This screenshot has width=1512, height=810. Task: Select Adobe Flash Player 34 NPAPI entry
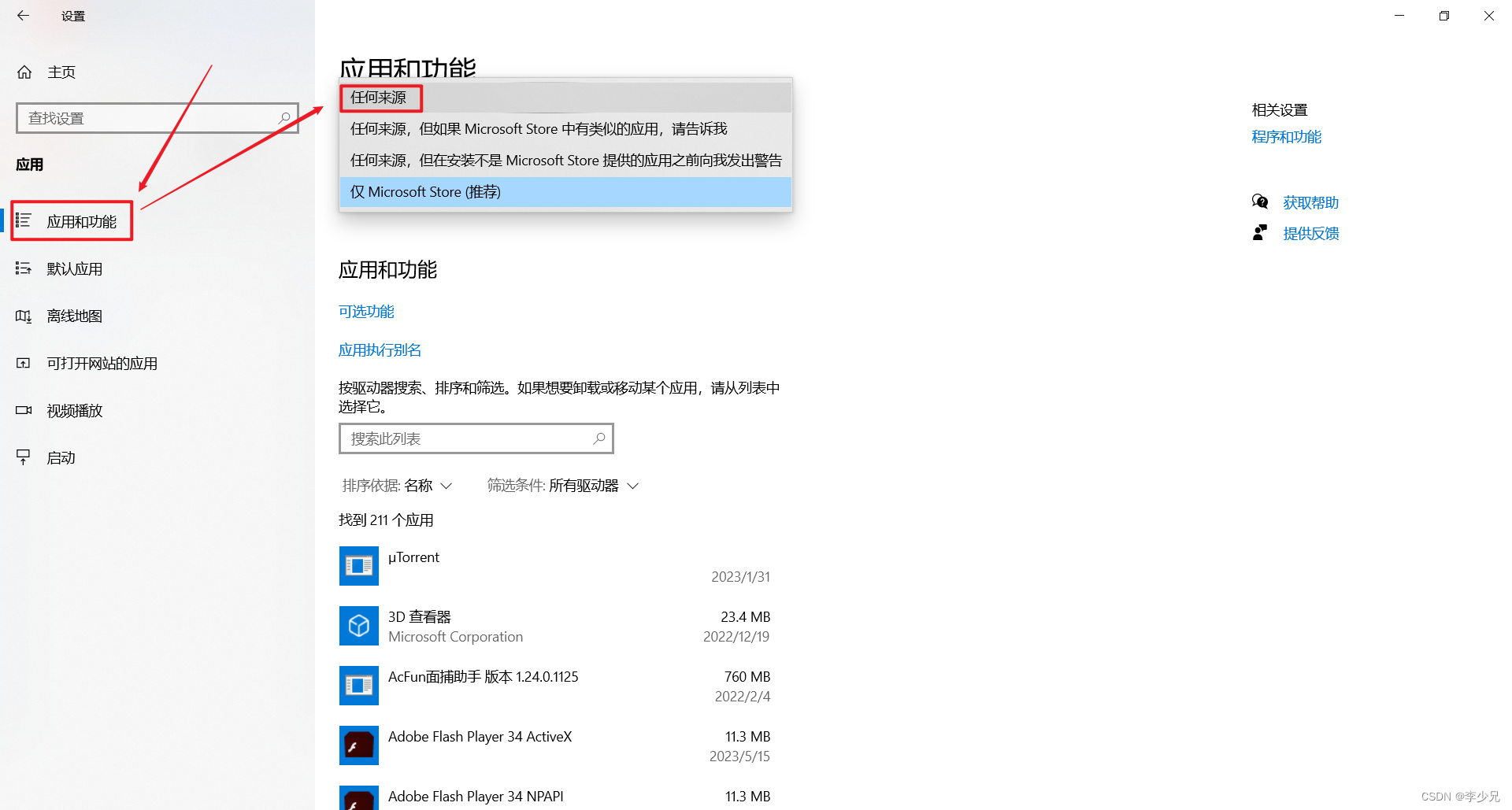click(476, 797)
